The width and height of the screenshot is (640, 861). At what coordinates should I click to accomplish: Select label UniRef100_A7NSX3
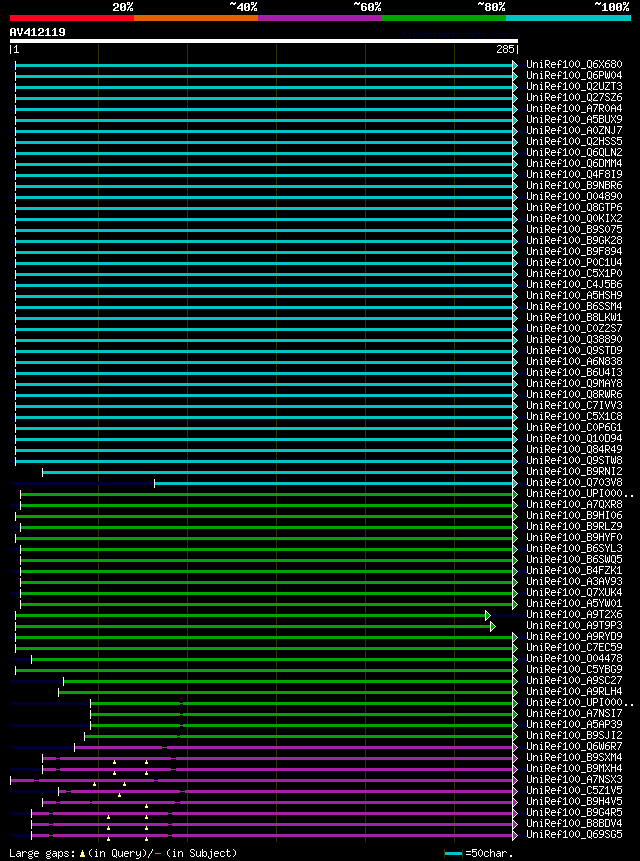pyautogui.click(x=574, y=779)
